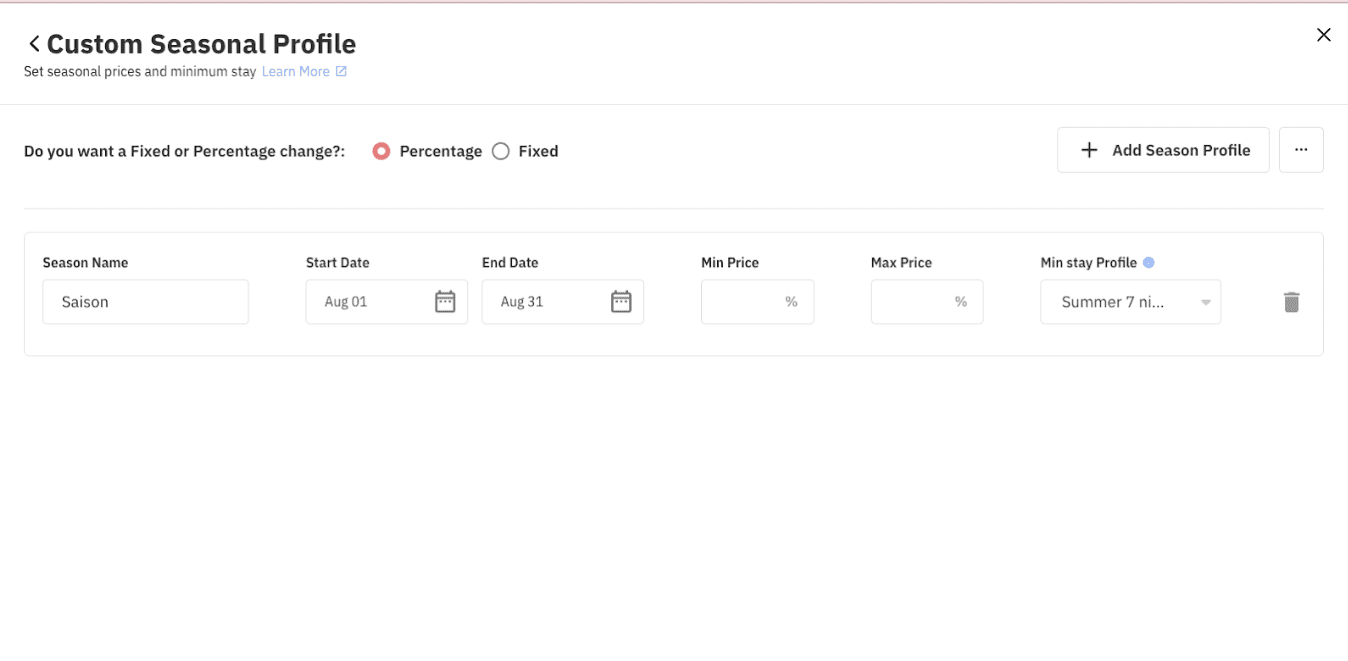This screenshot has width=1348, height=661.
Task: Select the Percentage change option
Action: (x=381, y=151)
